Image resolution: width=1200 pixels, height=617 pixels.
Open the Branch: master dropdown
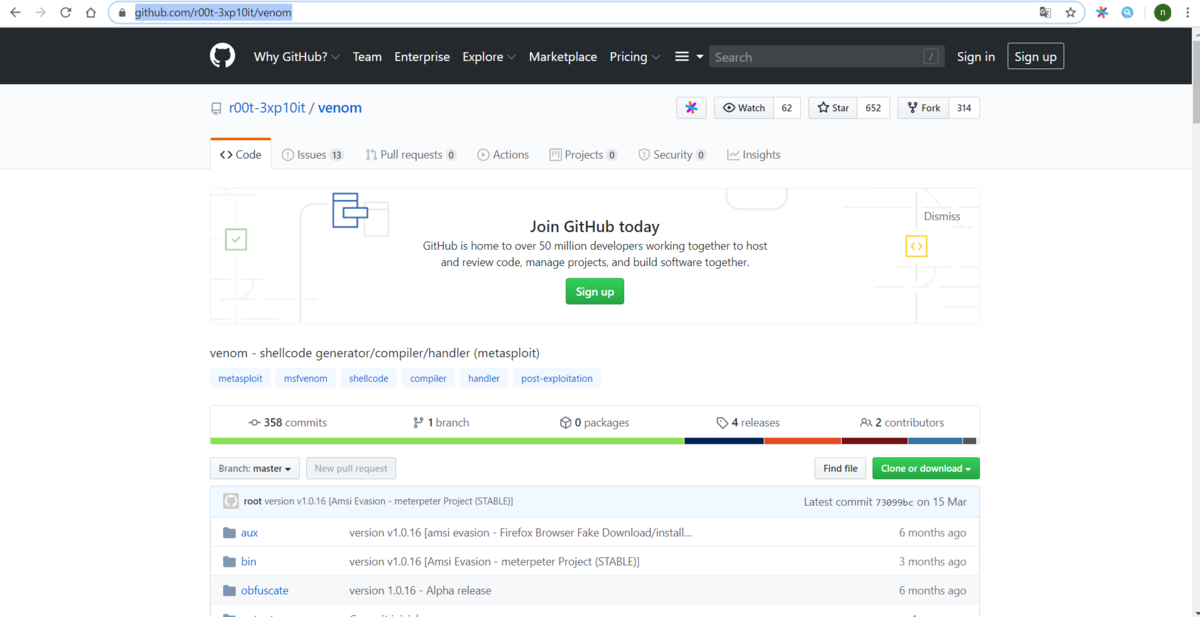pyautogui.click(x=255, y=468)
